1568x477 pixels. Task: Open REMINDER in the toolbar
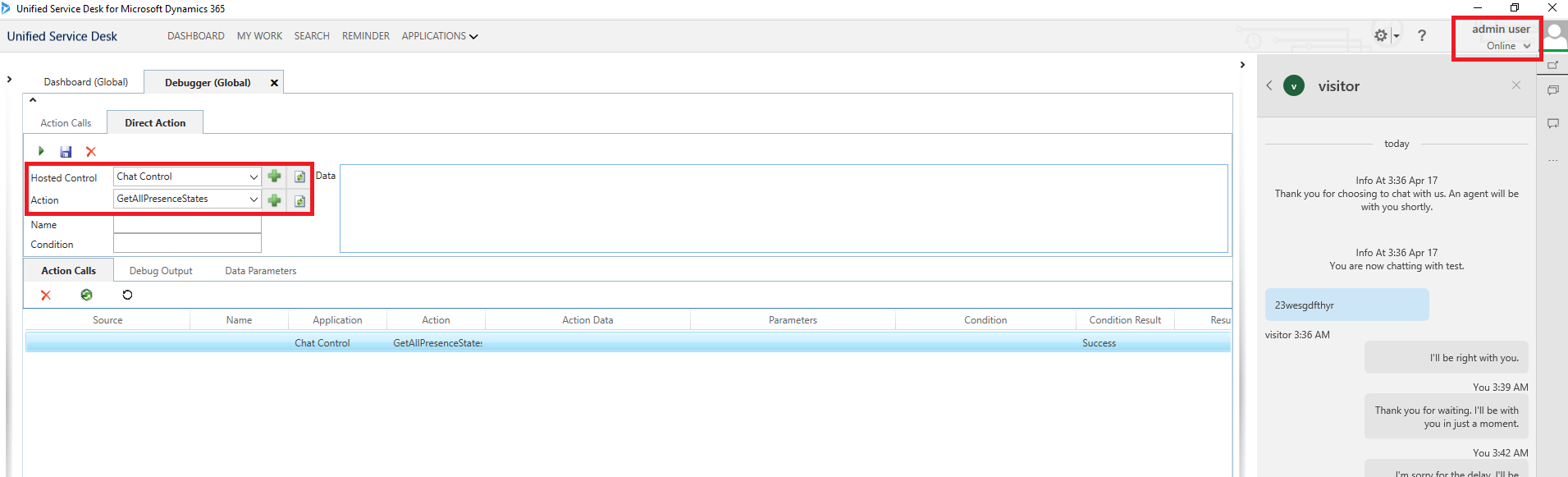366,36
